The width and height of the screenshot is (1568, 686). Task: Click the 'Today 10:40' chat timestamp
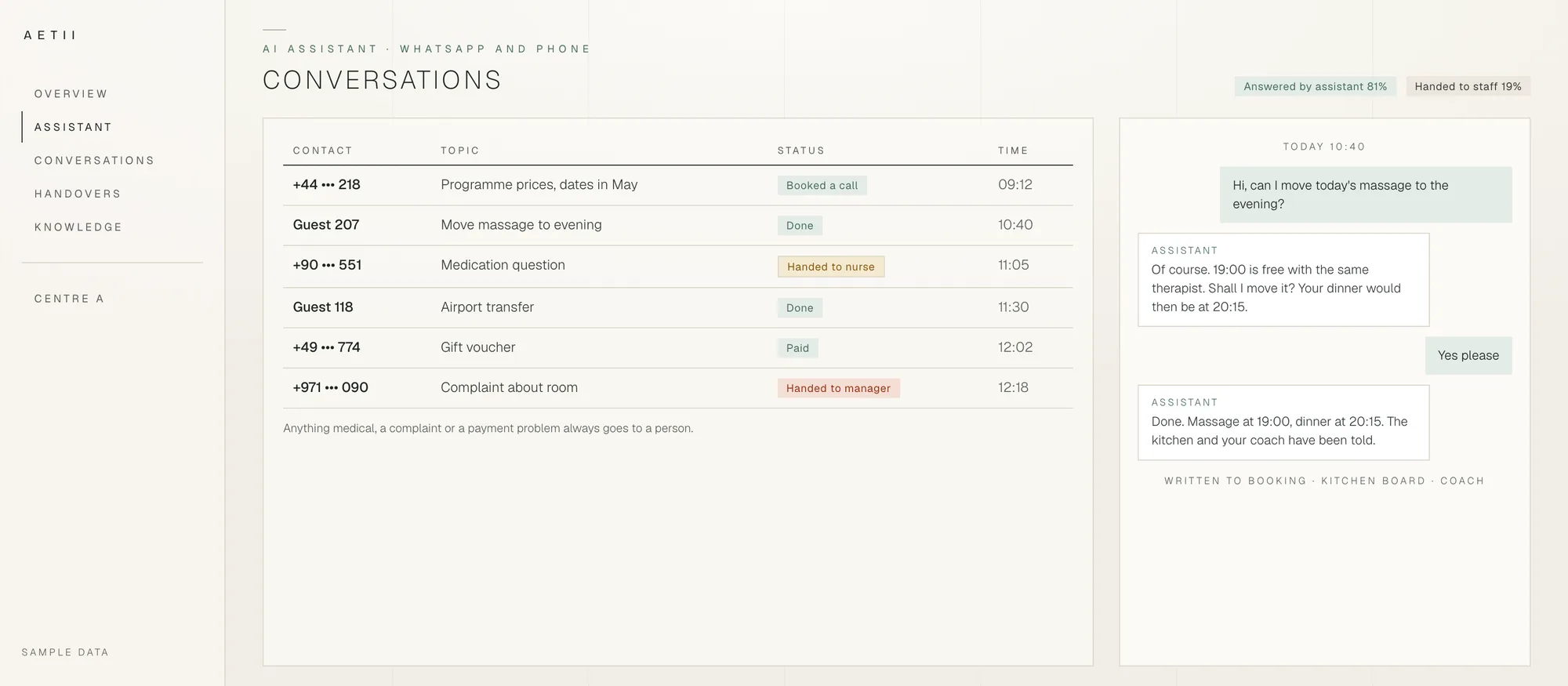point(1324,147)
